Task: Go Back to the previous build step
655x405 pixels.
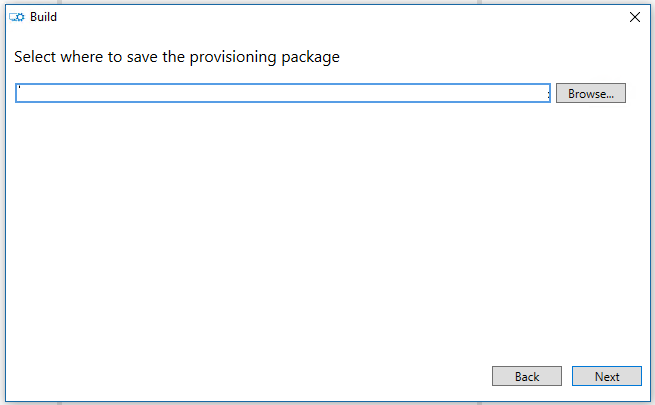Action: pos(526,376)
